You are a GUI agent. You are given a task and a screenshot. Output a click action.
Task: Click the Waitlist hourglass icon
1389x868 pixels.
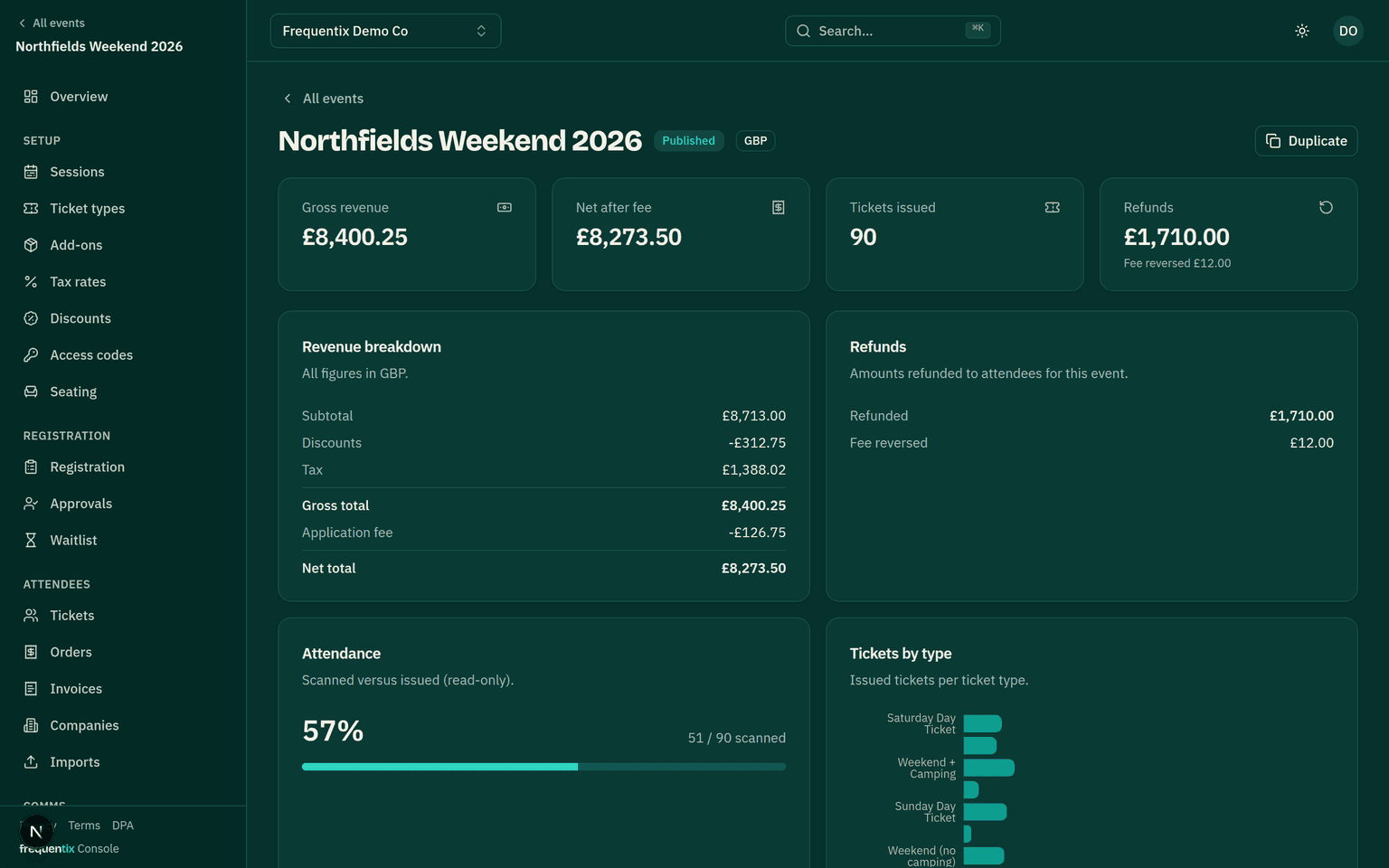(31, 540)
